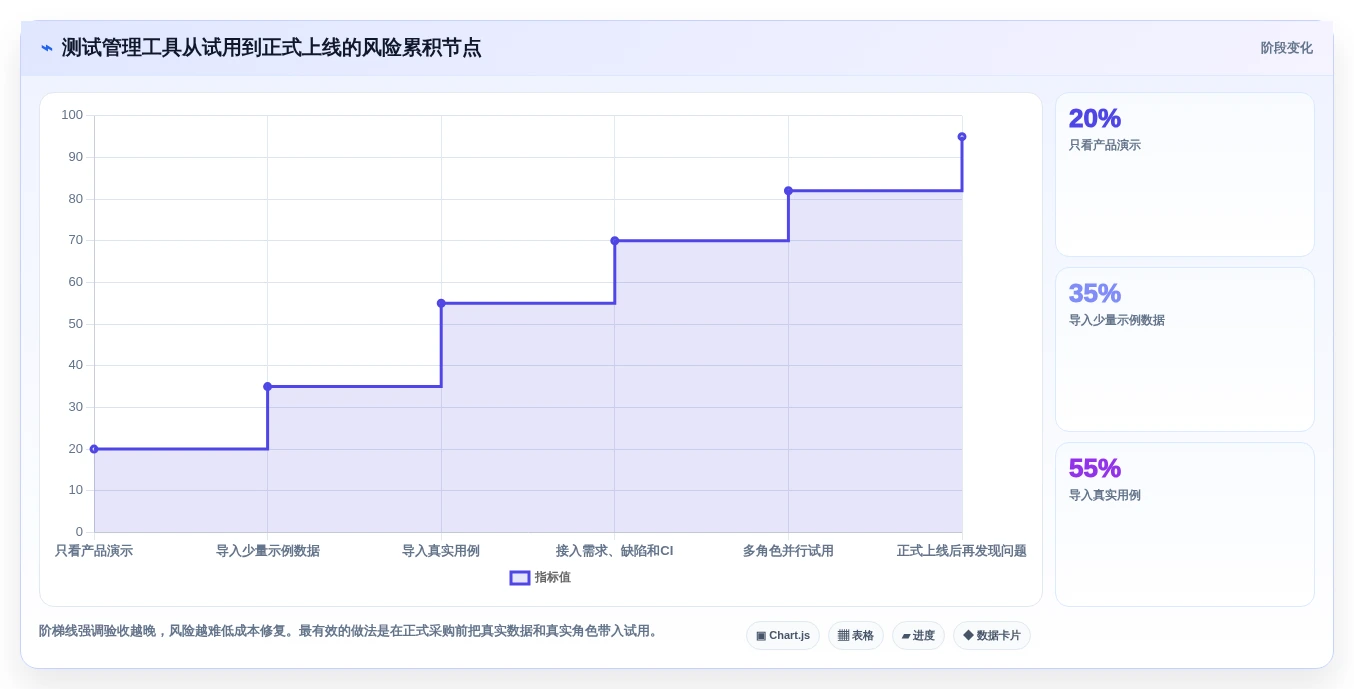The image size is (1354, 689).
Task: Click the 只看产品演示 card label
Action: 1105,145
